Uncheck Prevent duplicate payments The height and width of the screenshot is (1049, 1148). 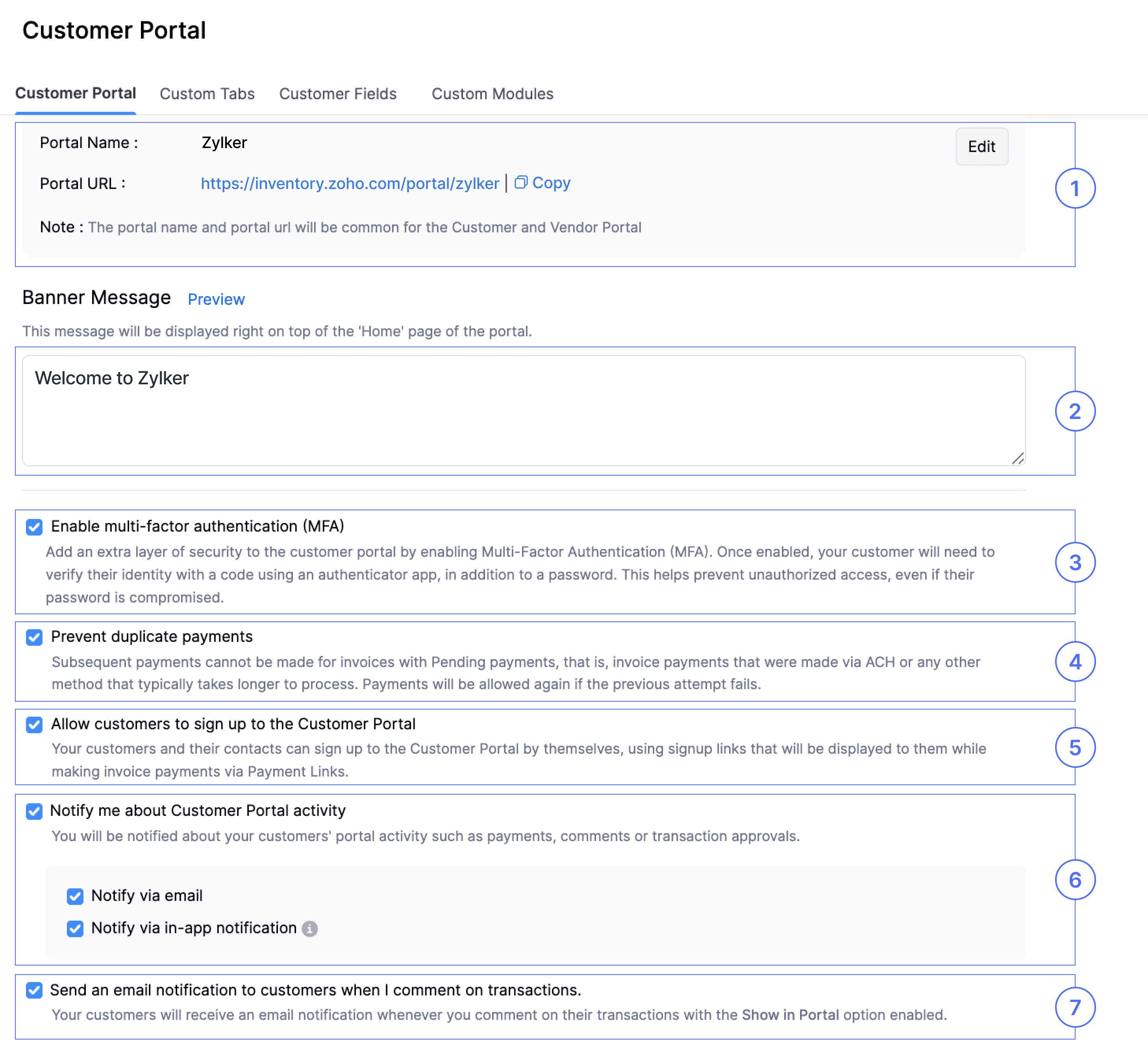point(34,637)
